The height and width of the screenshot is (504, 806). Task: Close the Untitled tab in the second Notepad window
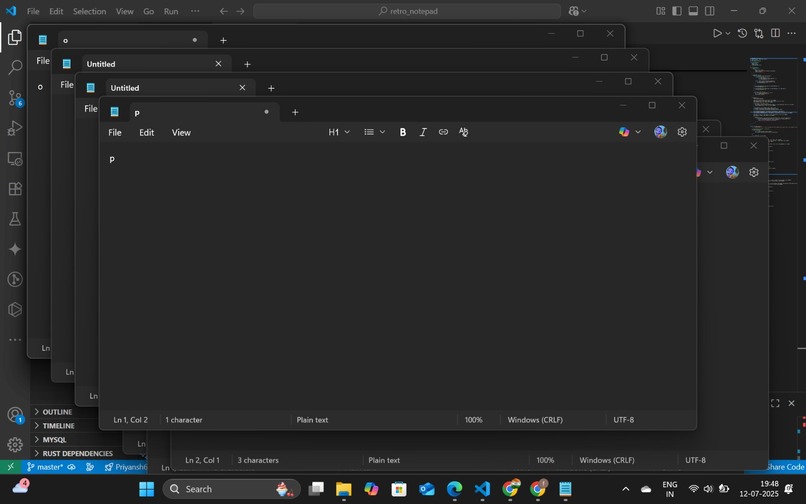pos(218,64)
